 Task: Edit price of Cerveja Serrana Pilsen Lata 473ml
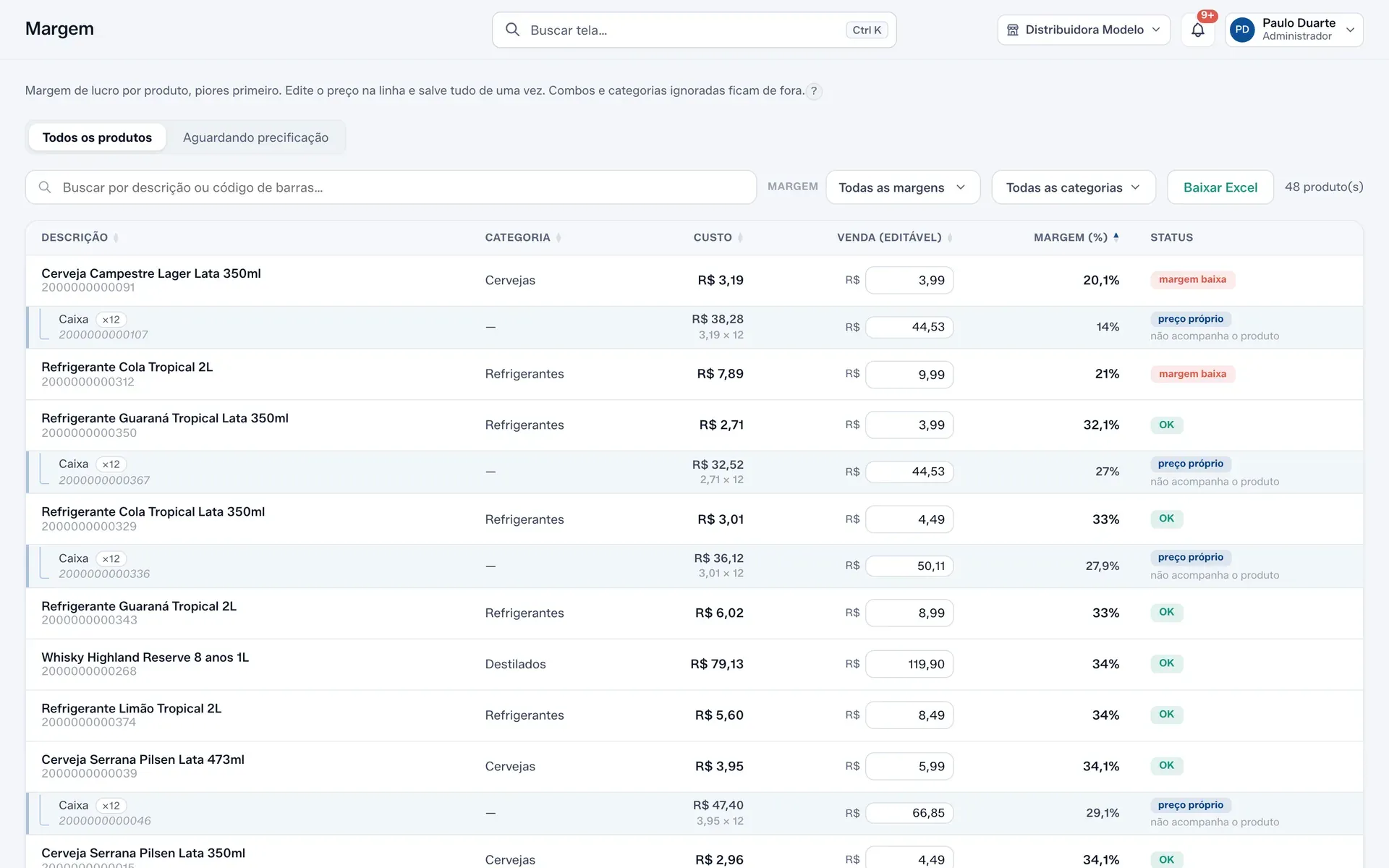pyautogui.click(x=909, y=766)
